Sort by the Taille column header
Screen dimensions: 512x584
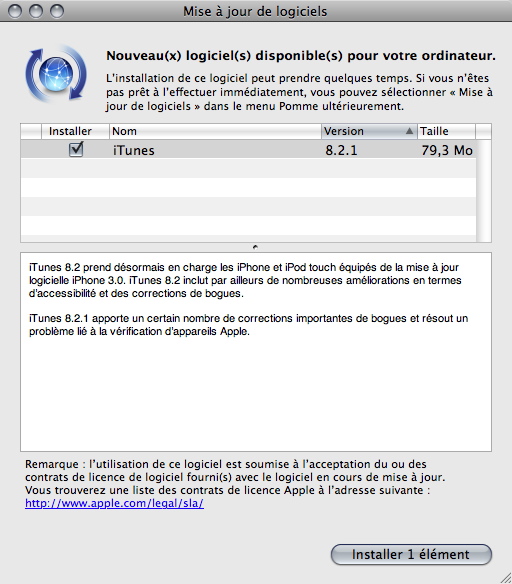pos(446,131)
